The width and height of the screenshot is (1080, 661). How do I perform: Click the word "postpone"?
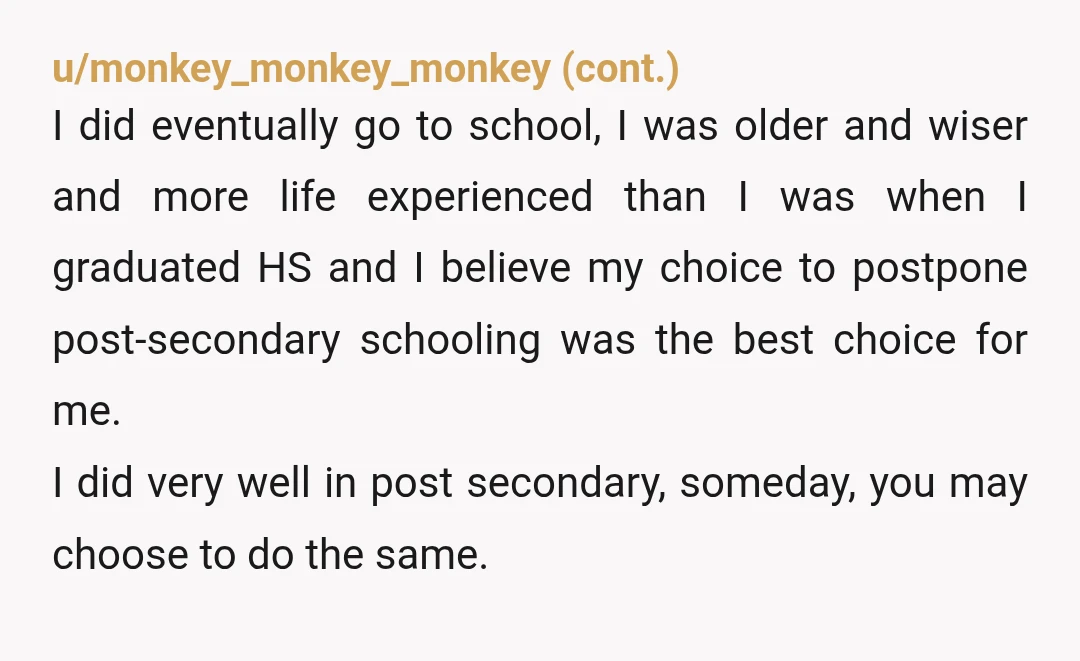[940, 270]
